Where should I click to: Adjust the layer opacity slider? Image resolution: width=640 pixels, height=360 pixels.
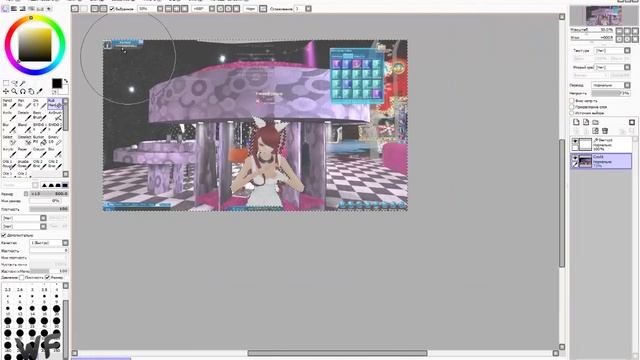pyautogui.click(x=611, y=93)
